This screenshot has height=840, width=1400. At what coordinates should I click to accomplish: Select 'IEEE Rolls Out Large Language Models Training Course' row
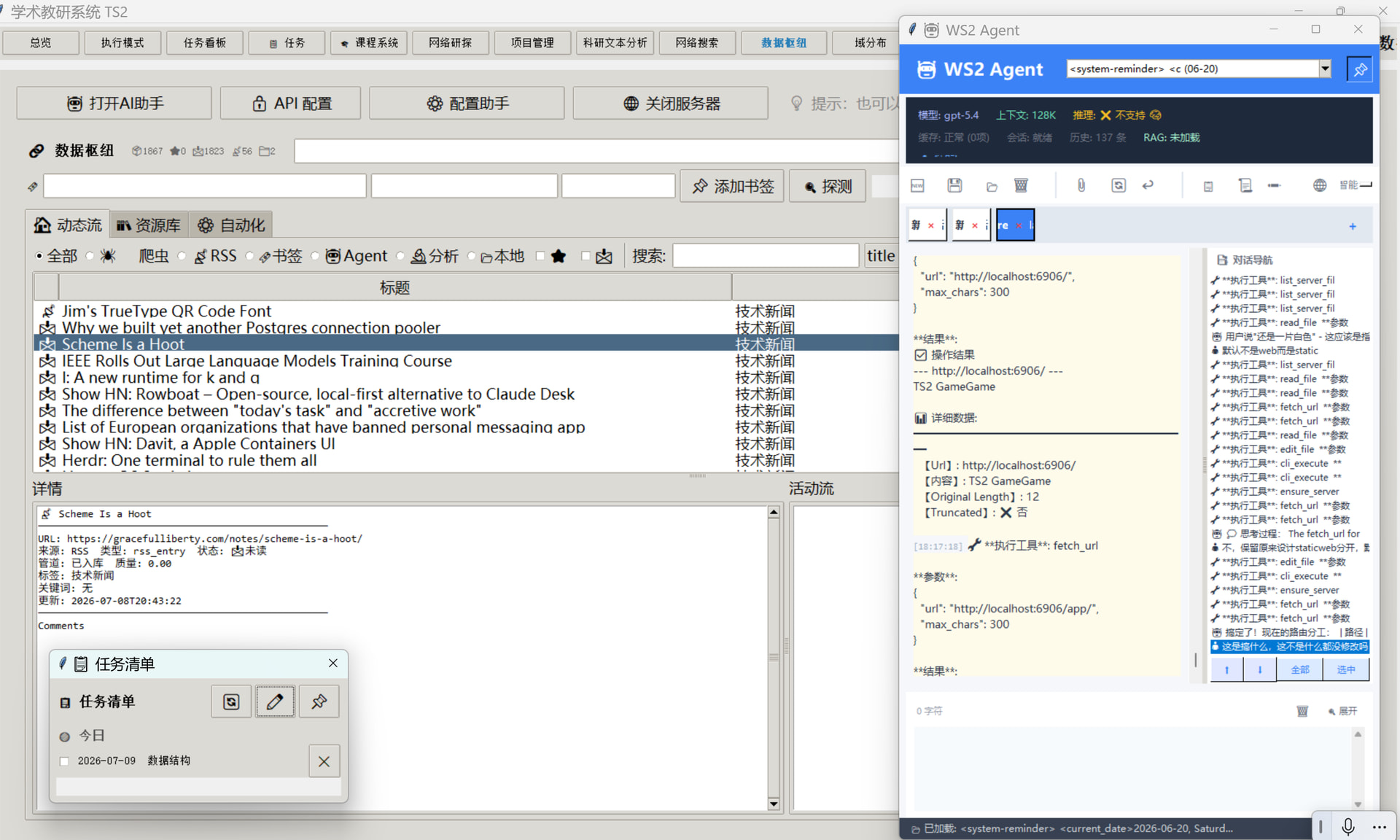click(x=467, y=361)
